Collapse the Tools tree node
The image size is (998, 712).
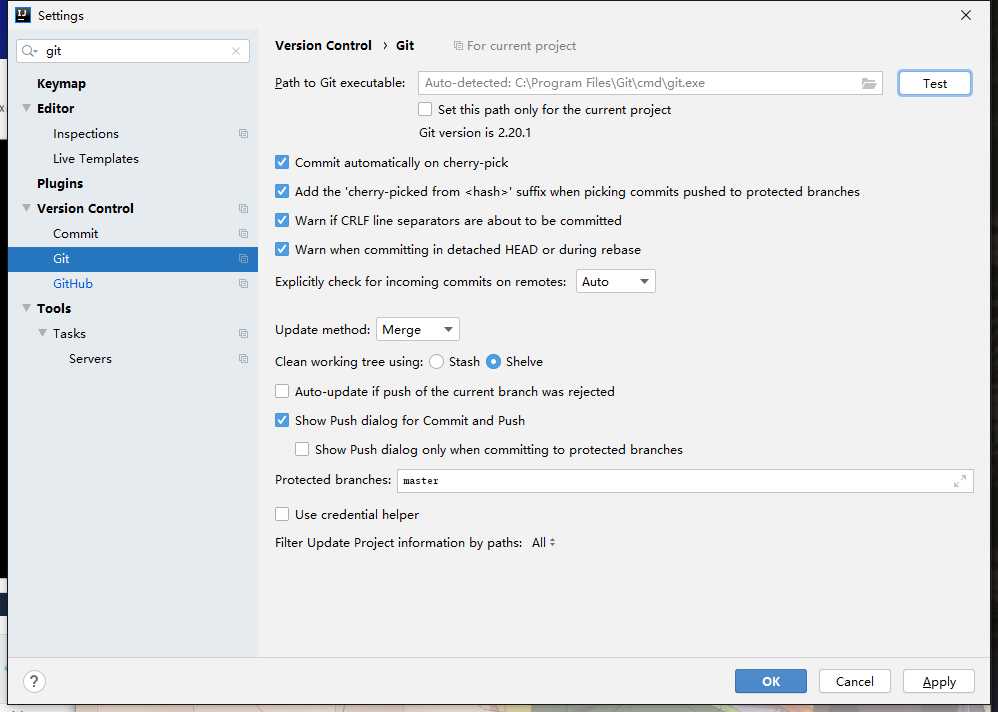(x=27, y=308)
